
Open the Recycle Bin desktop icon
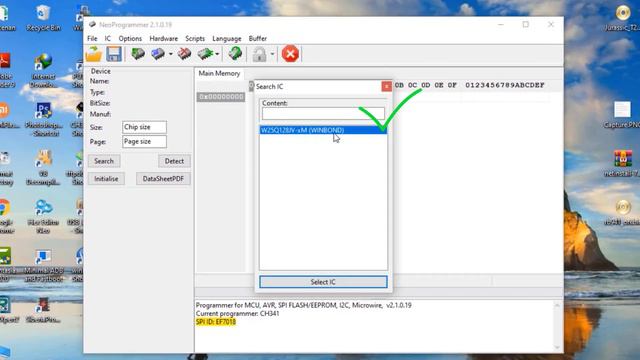(43, 18)
